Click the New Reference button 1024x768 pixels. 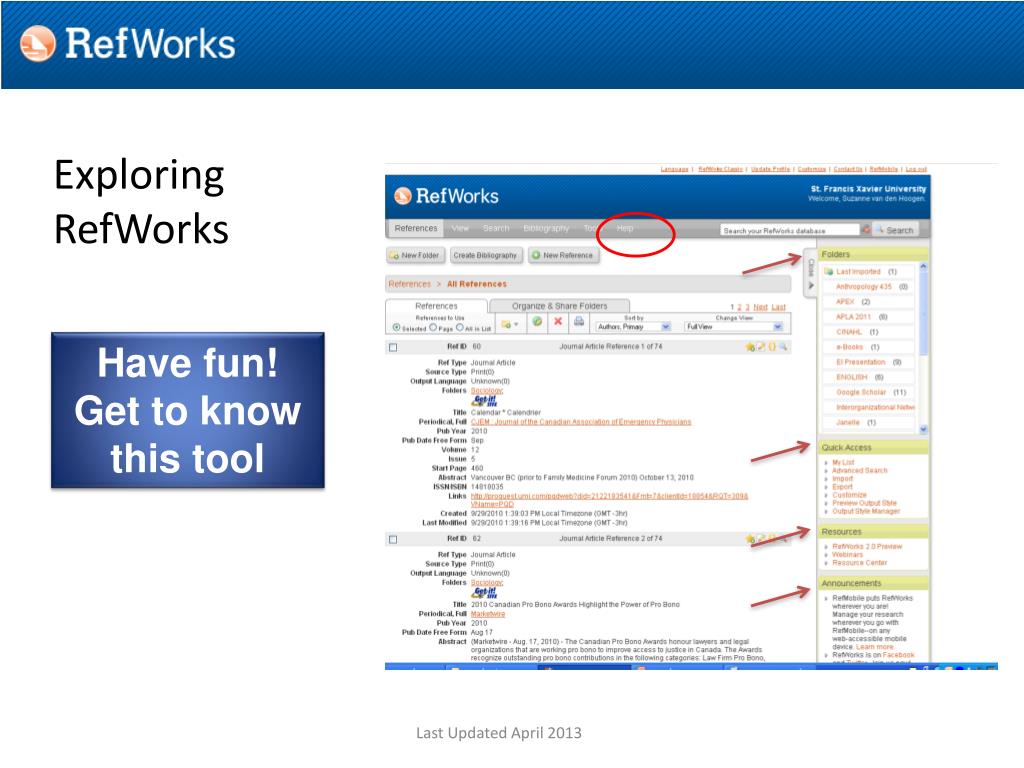point(563,255)
